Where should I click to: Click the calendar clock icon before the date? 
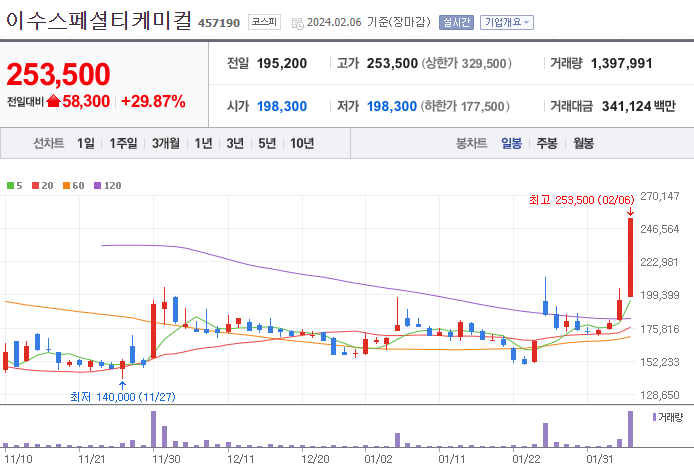click(297, 23)
